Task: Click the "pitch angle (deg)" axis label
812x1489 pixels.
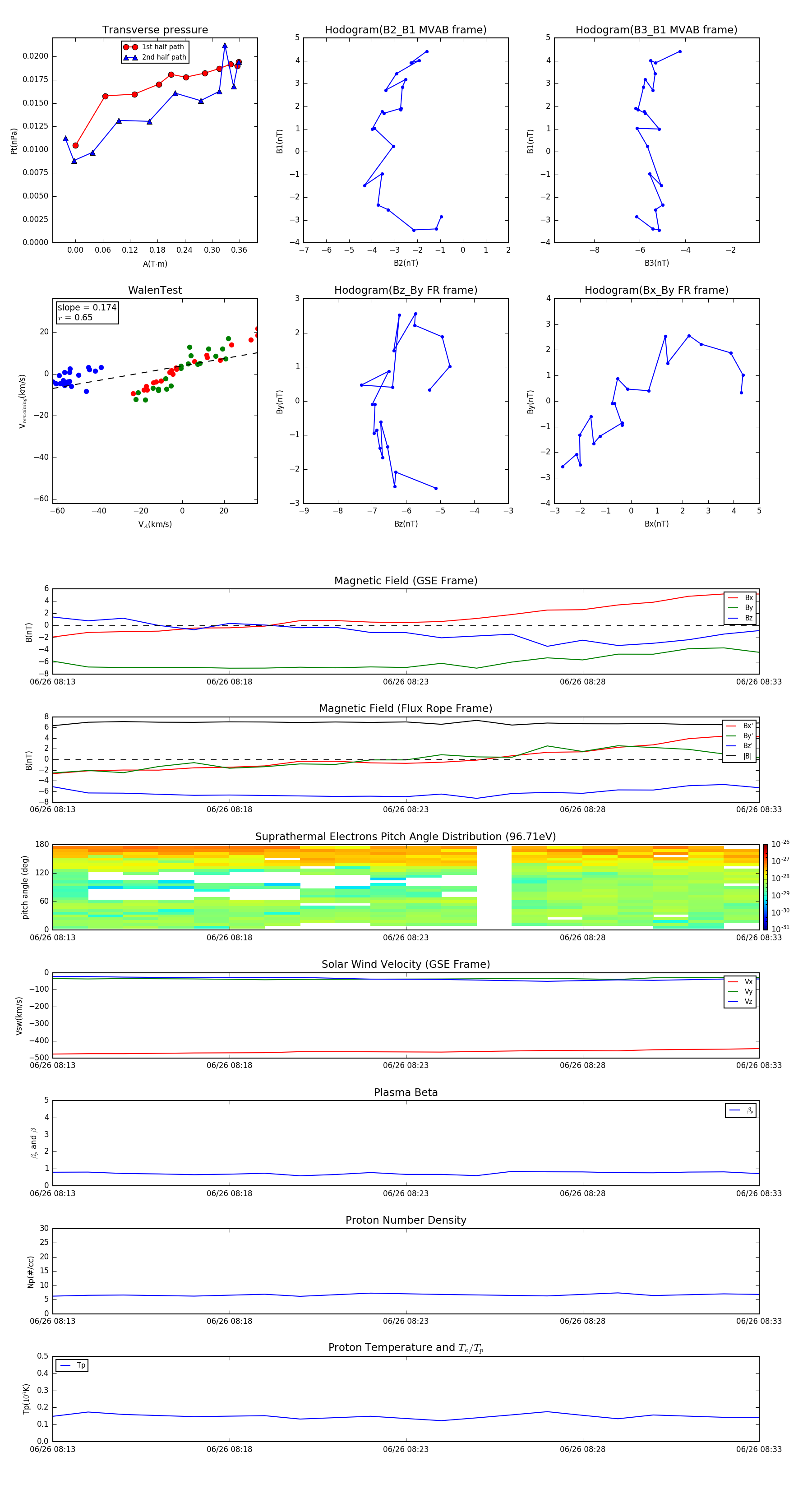Action: [x=25, y=887]
